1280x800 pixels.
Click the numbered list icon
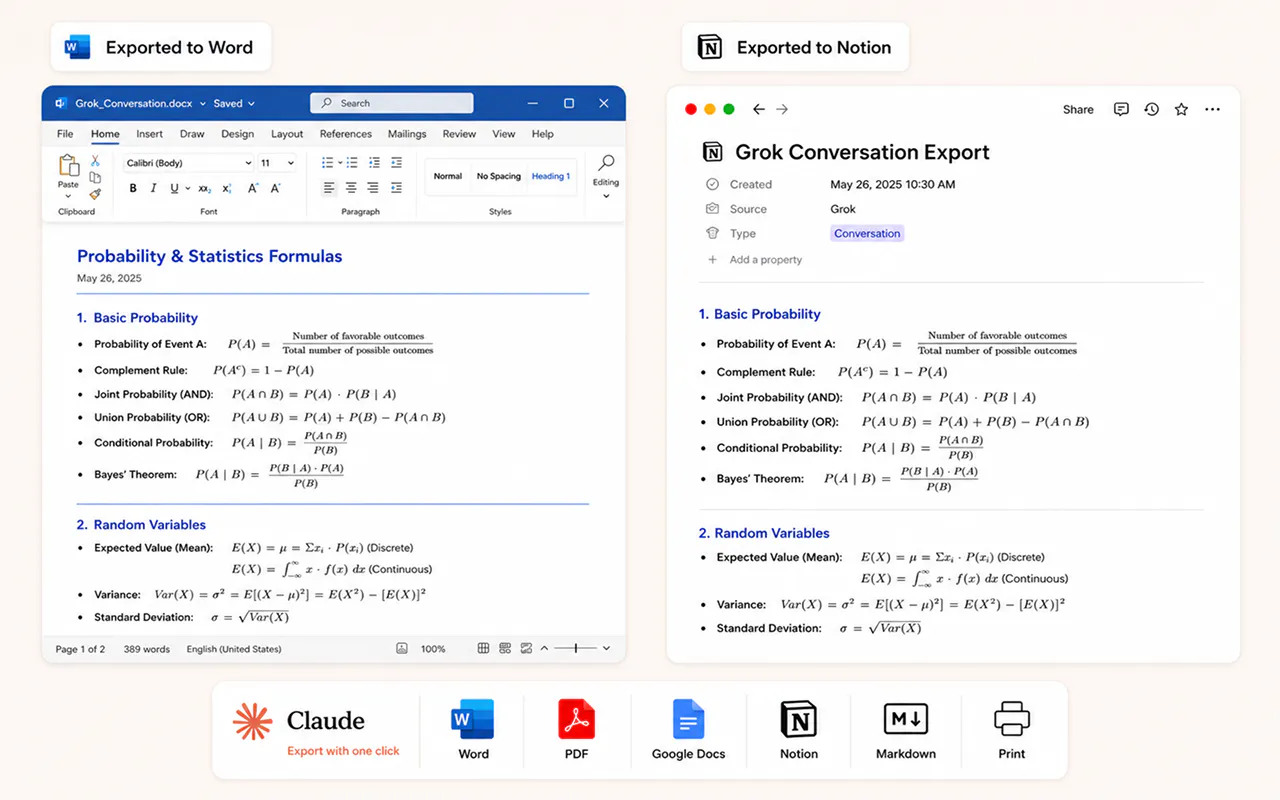352,162
